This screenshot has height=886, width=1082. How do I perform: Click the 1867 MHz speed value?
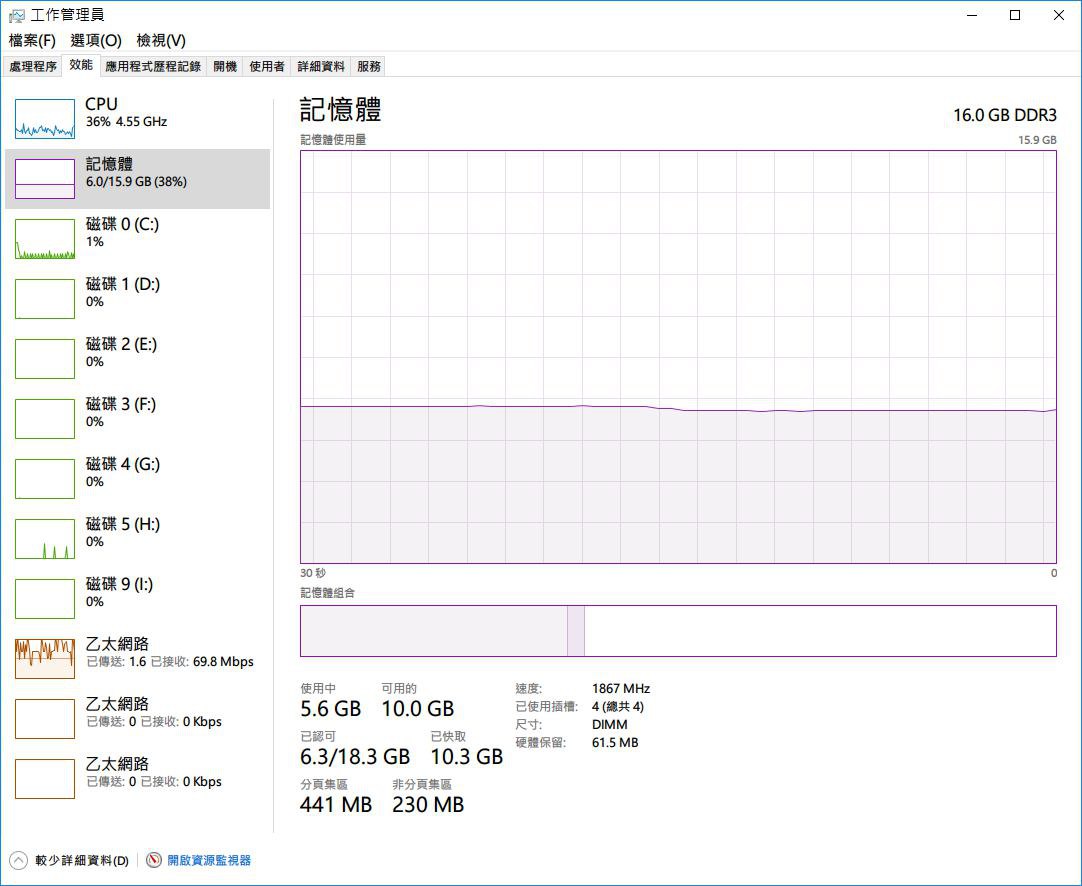pos(621,689)
